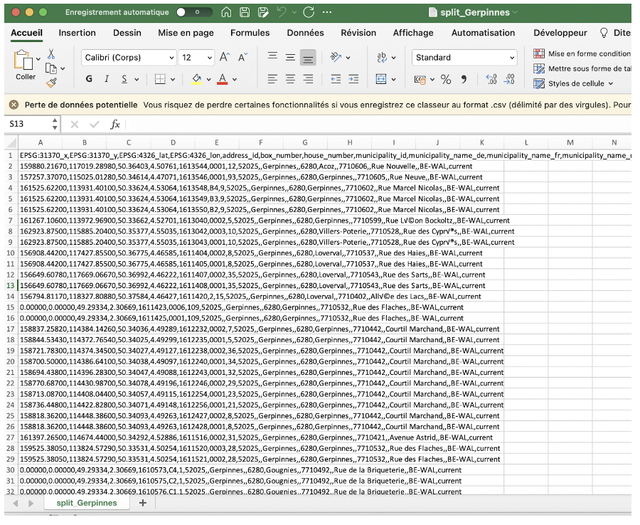Open undo history dropdown arrow
This screenshot has width=640, height=525.
(x=294, y=12)
